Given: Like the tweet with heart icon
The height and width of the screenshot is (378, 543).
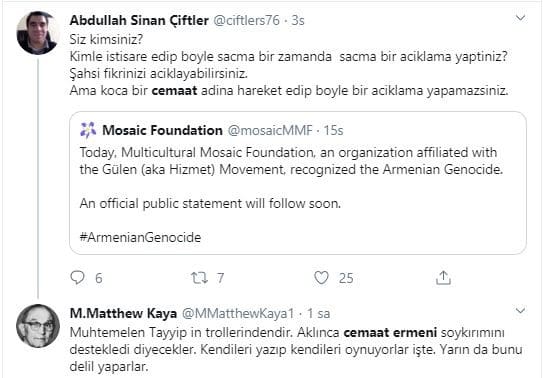Looking at the screenshot, I should tap(321, 278).
